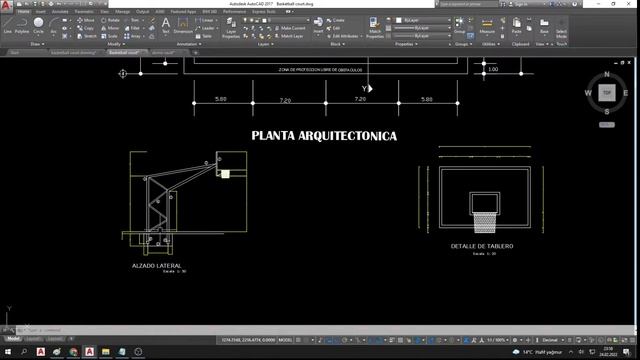Open Chrome from the taskbar

73,351
